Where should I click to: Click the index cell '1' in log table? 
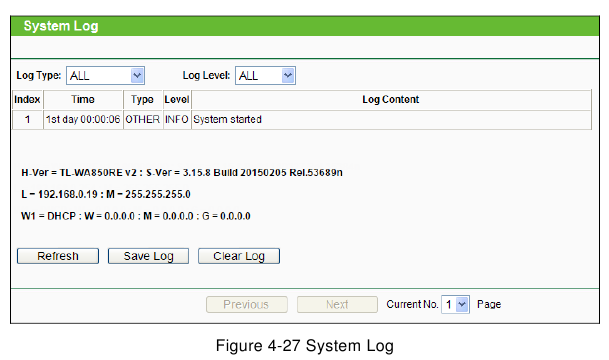28,120
